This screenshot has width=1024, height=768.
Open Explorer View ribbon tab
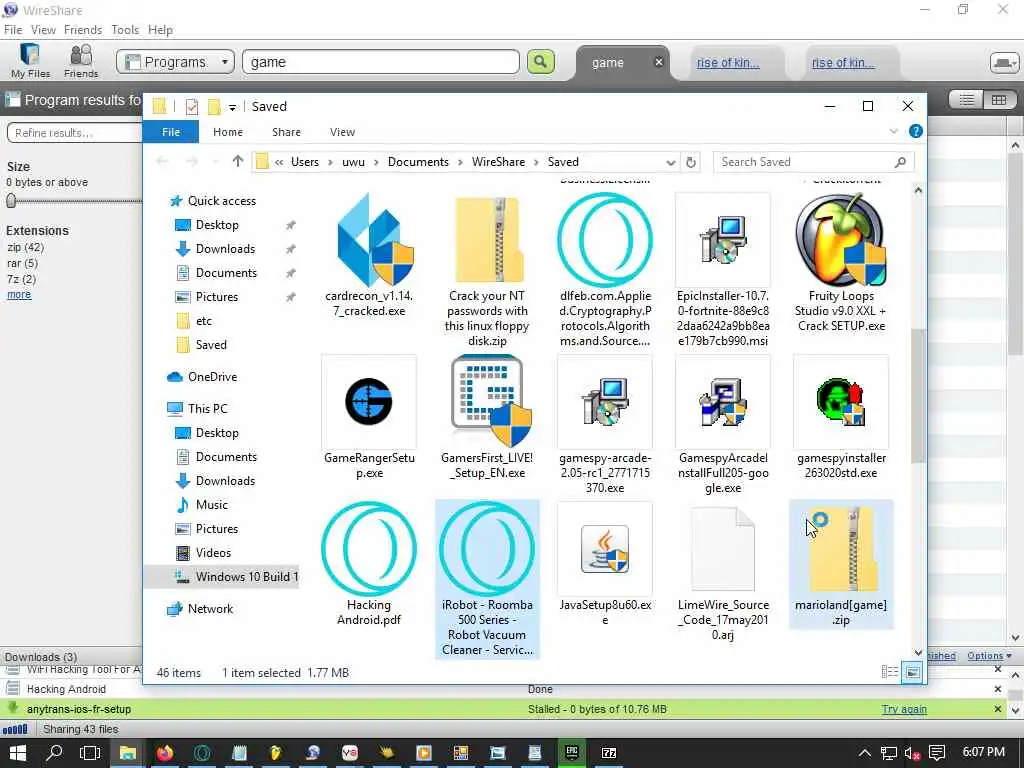point(342,132)
